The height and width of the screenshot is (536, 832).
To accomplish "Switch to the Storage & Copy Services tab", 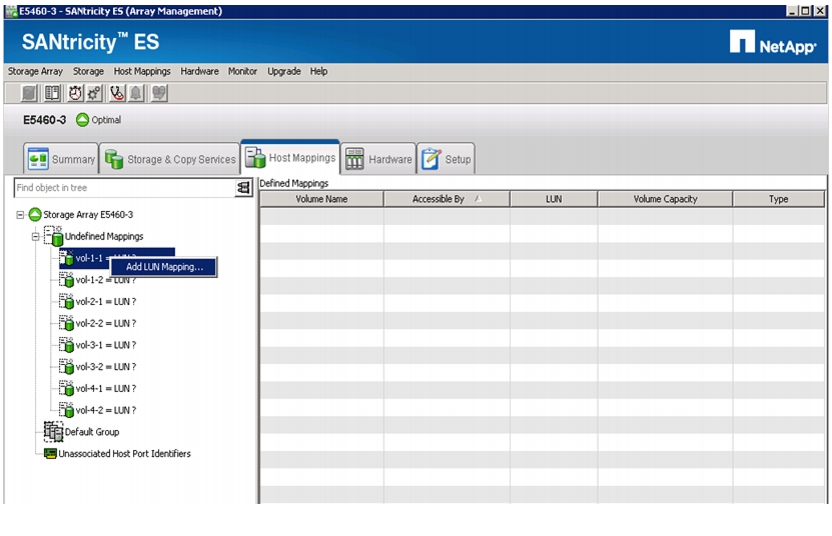I will [x=170, y=159].
